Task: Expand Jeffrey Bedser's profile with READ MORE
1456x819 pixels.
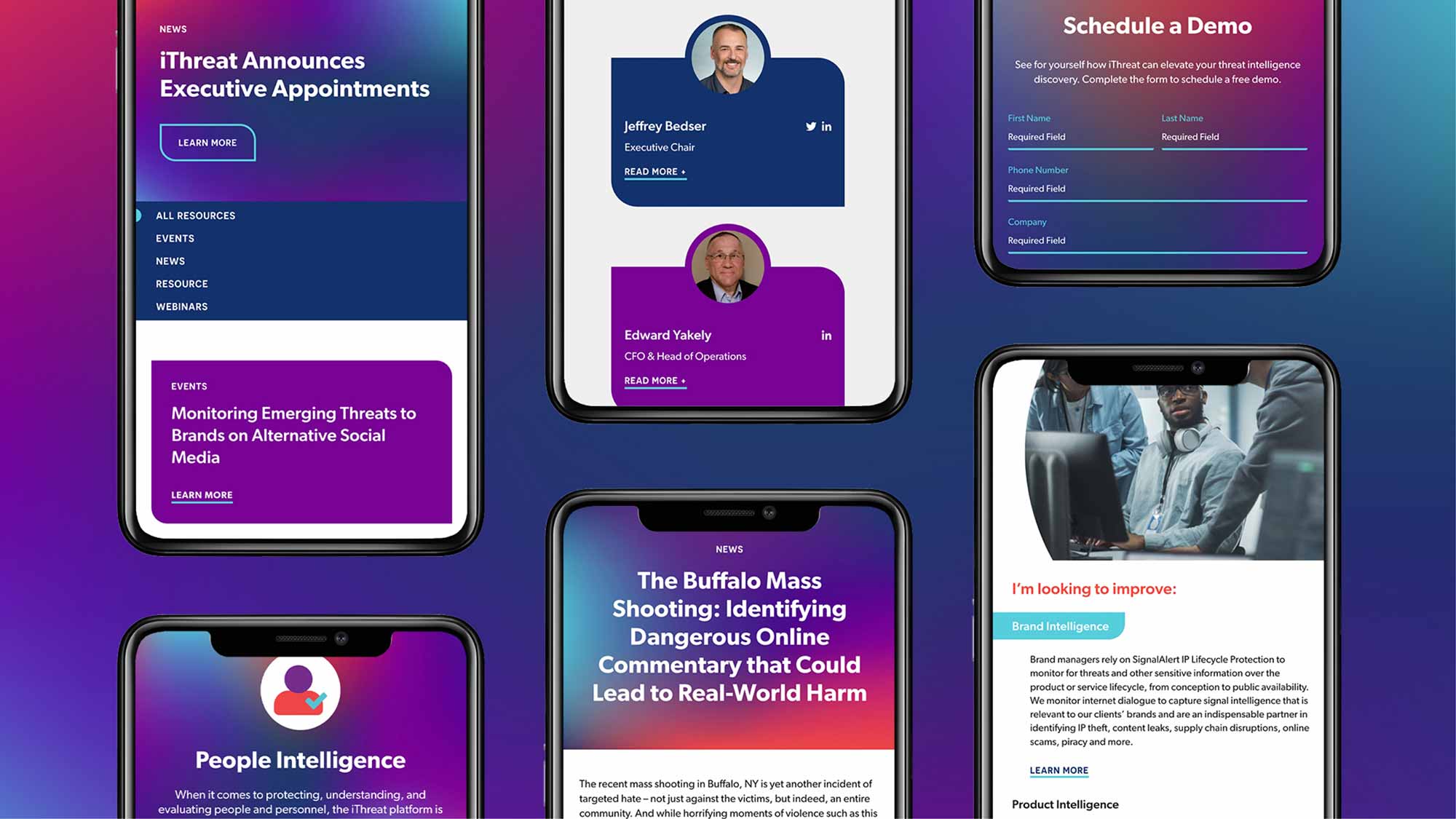Action: coord(653,171)
